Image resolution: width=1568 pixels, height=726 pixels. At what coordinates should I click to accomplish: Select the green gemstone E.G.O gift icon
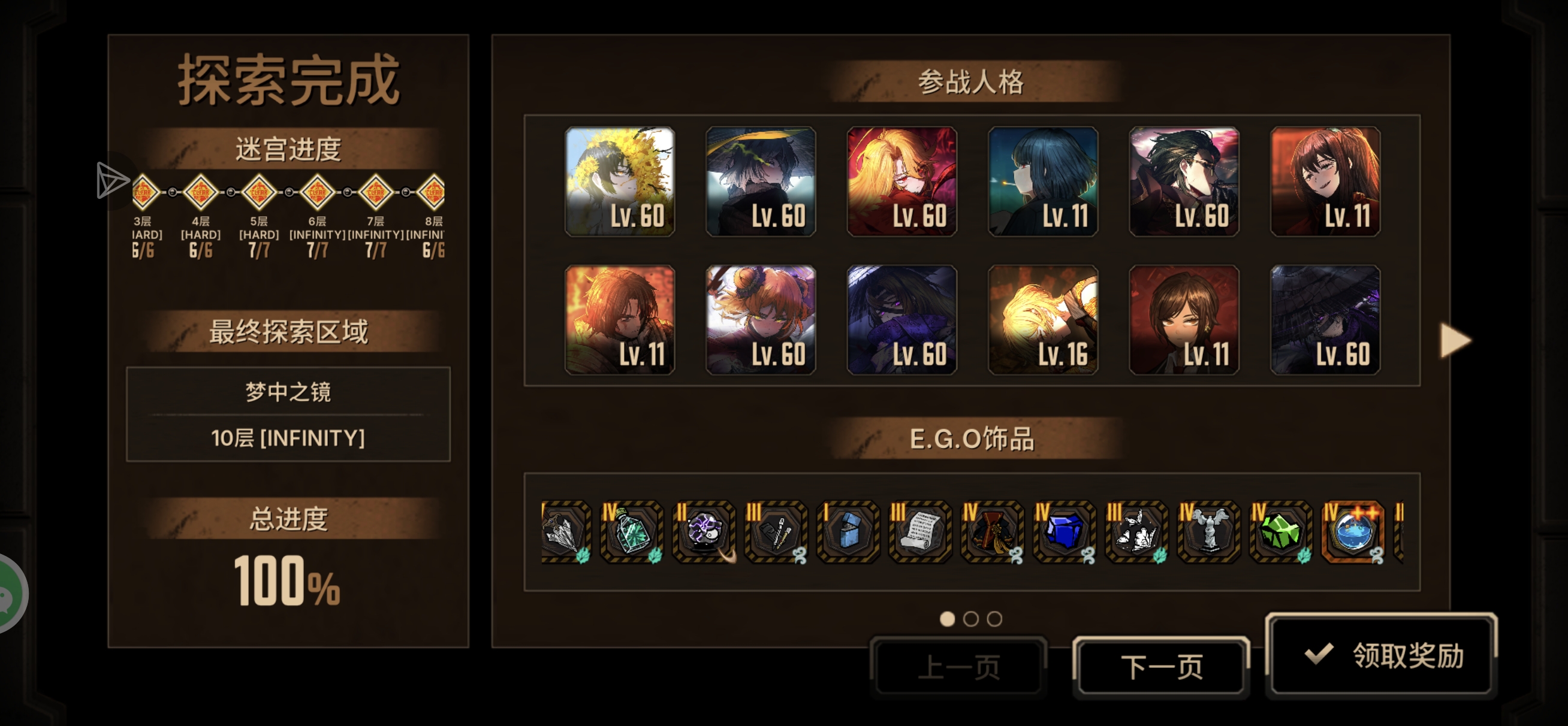pyautogui.click(x=1280, y=531)
